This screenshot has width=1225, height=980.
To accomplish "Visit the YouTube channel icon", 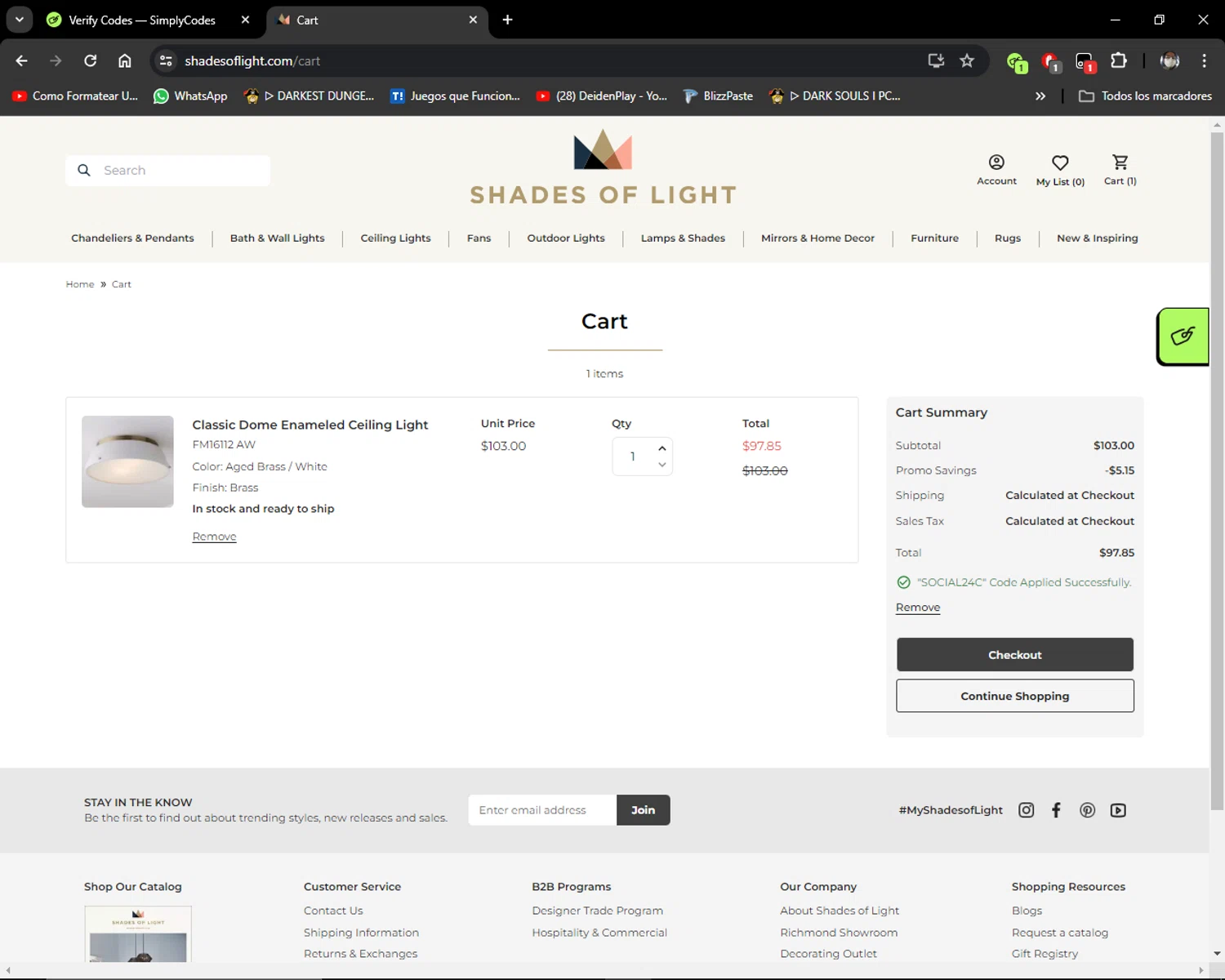I will pyautogui.click(x=1118, y=809).
